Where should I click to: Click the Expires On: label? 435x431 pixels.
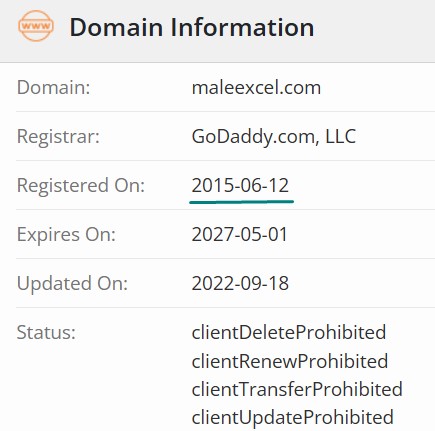(x=66, y=234)
